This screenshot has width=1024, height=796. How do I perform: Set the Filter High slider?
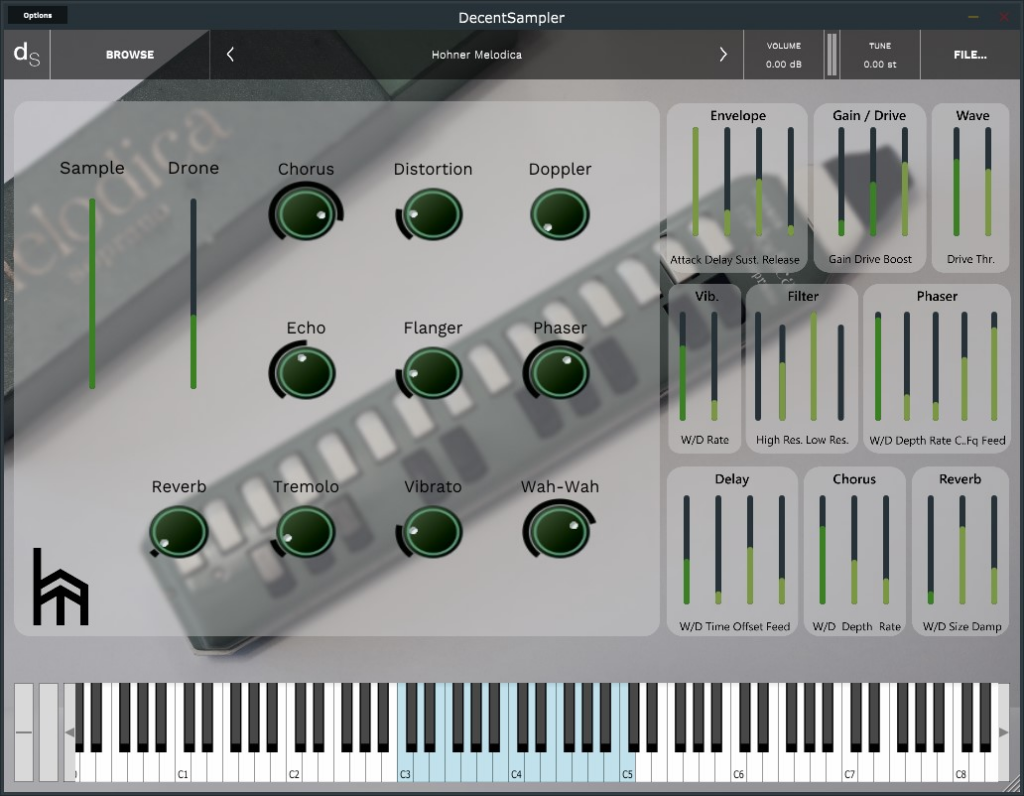[758, 366]
